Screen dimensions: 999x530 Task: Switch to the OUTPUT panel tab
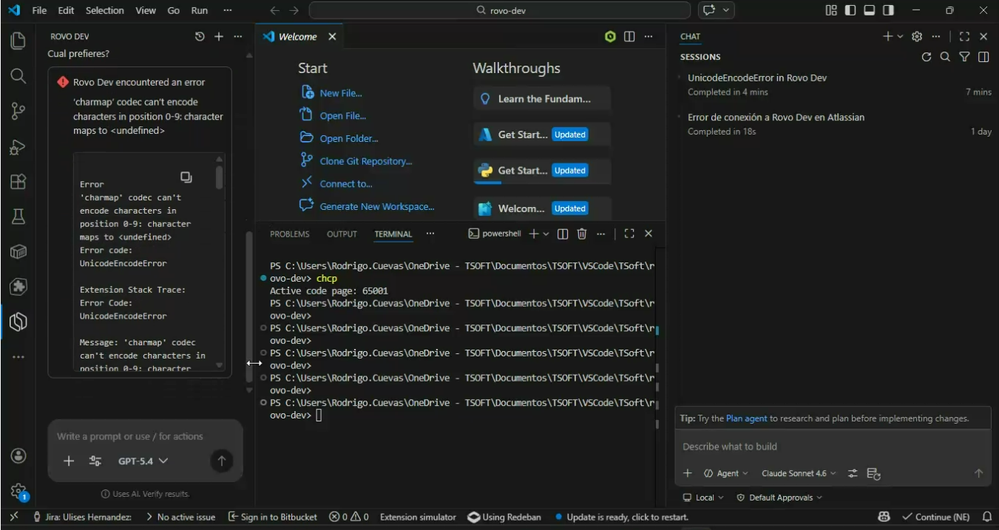(x=341, y=234)
